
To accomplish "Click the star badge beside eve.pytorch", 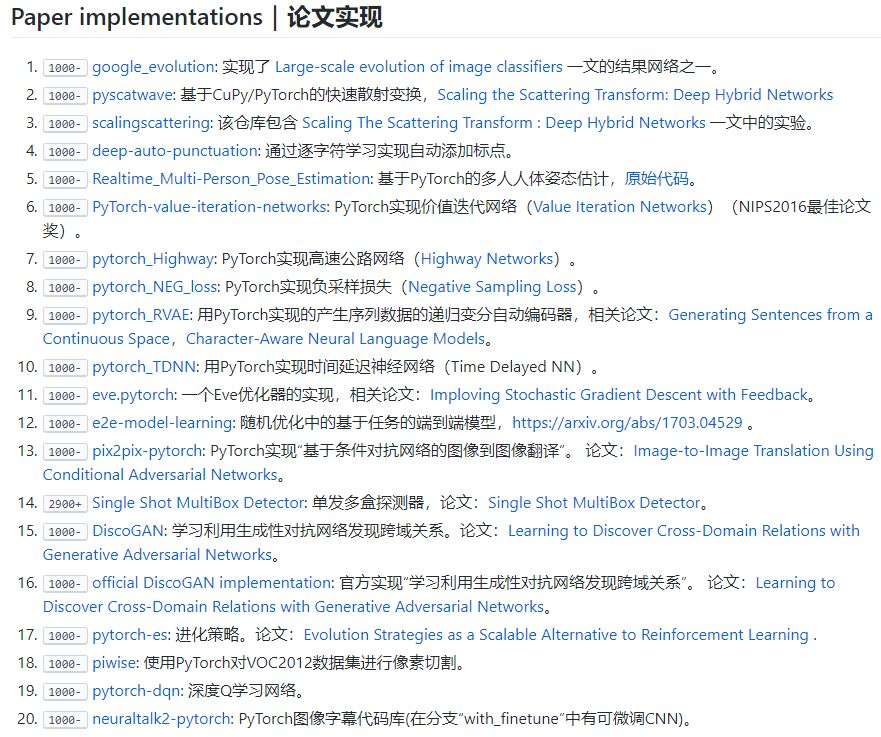I will click(x=65, y=397).
